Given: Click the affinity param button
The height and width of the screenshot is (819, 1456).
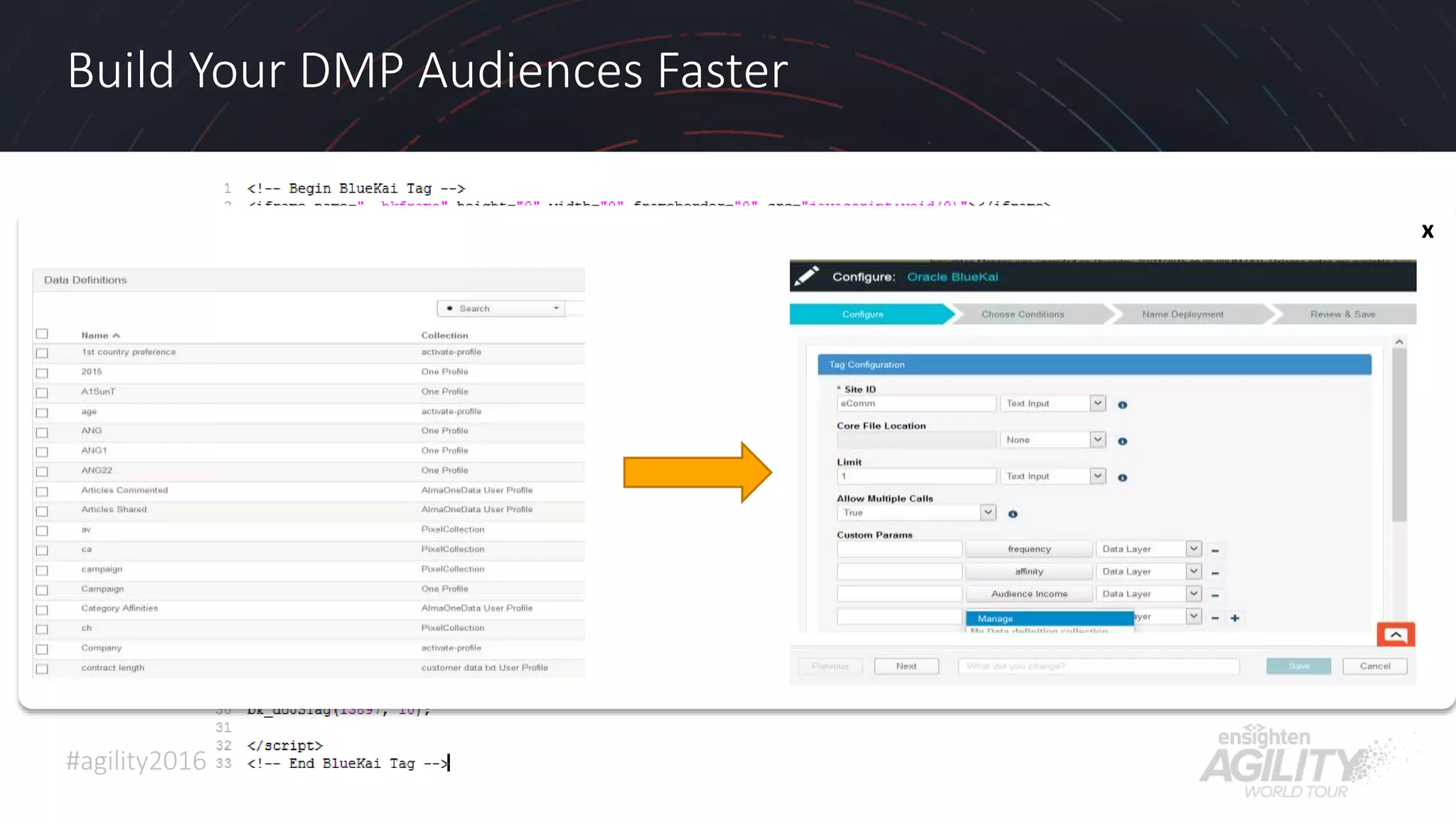Looking at the screenshot, I should (x=1029, y=572).
